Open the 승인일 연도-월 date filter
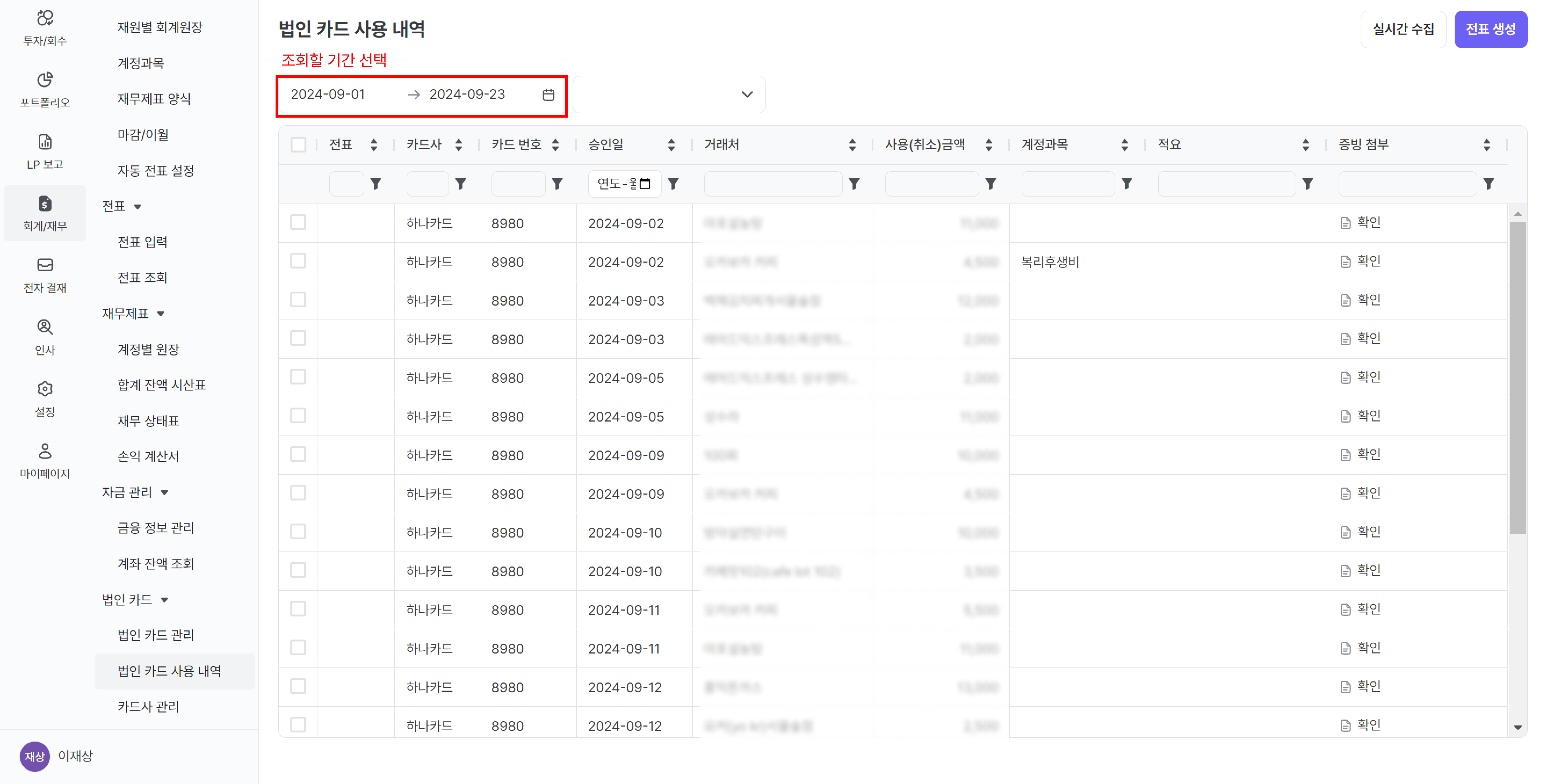Screen dimensions: 1547x784 [x=624, y=184]
